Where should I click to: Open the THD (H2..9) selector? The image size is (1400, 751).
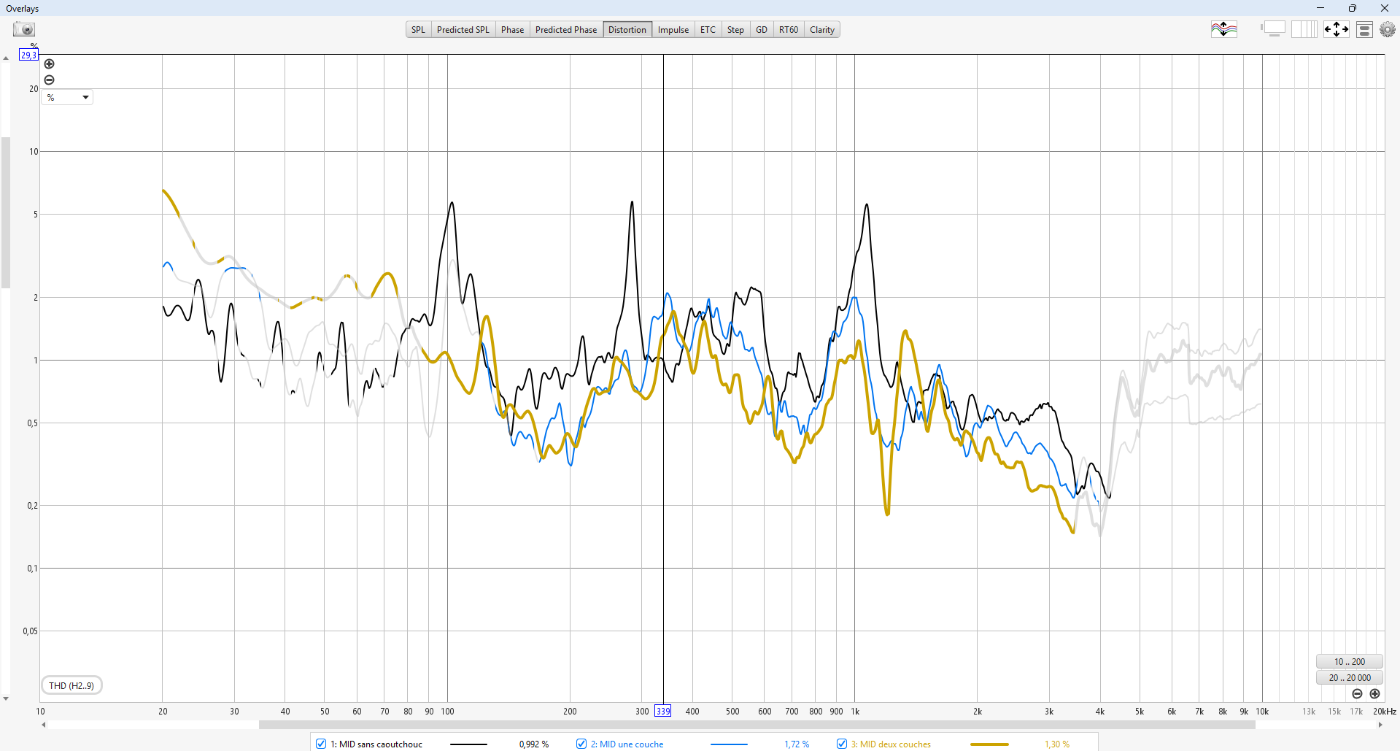pyautogui.click(x=70, y=685)
